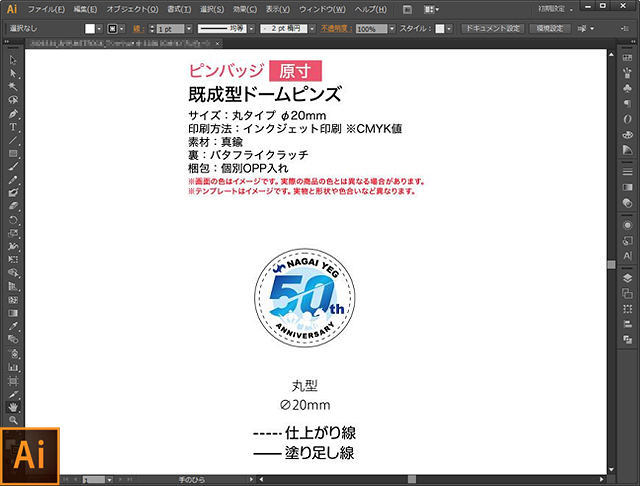This screenshot has width=640, height=486.
Task: Open the 2 pt 楕円 brush dropdown
Action: [x=312, y=29]
